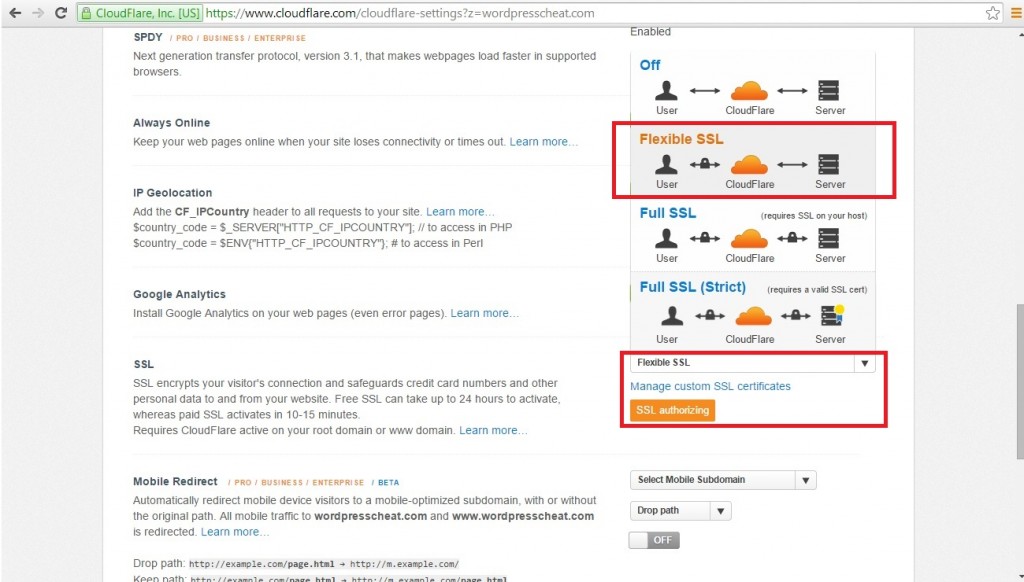
Task: Click 'requires SSL on your host' note
Action: click(814, 216)
